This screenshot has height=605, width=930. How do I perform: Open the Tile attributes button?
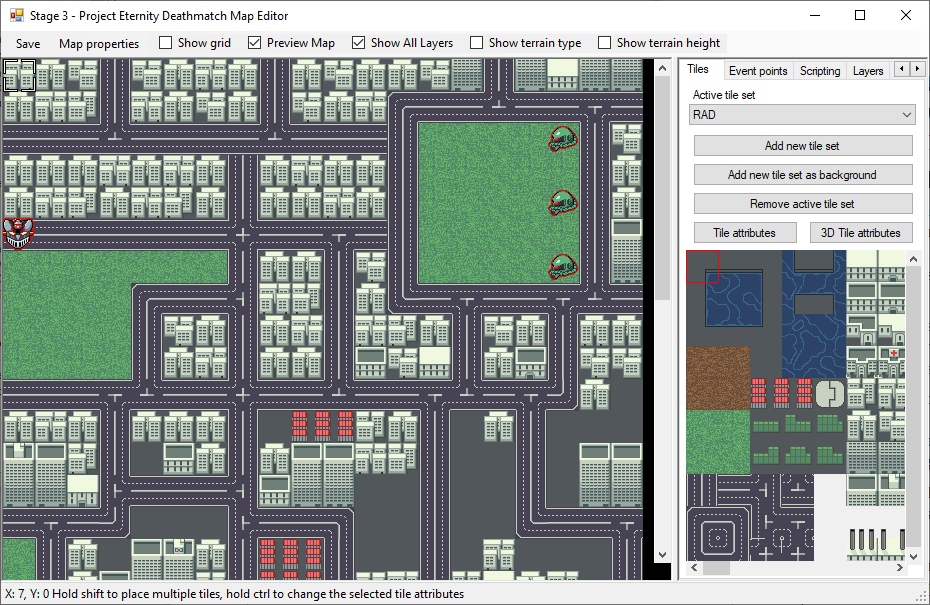click(744, 233)
